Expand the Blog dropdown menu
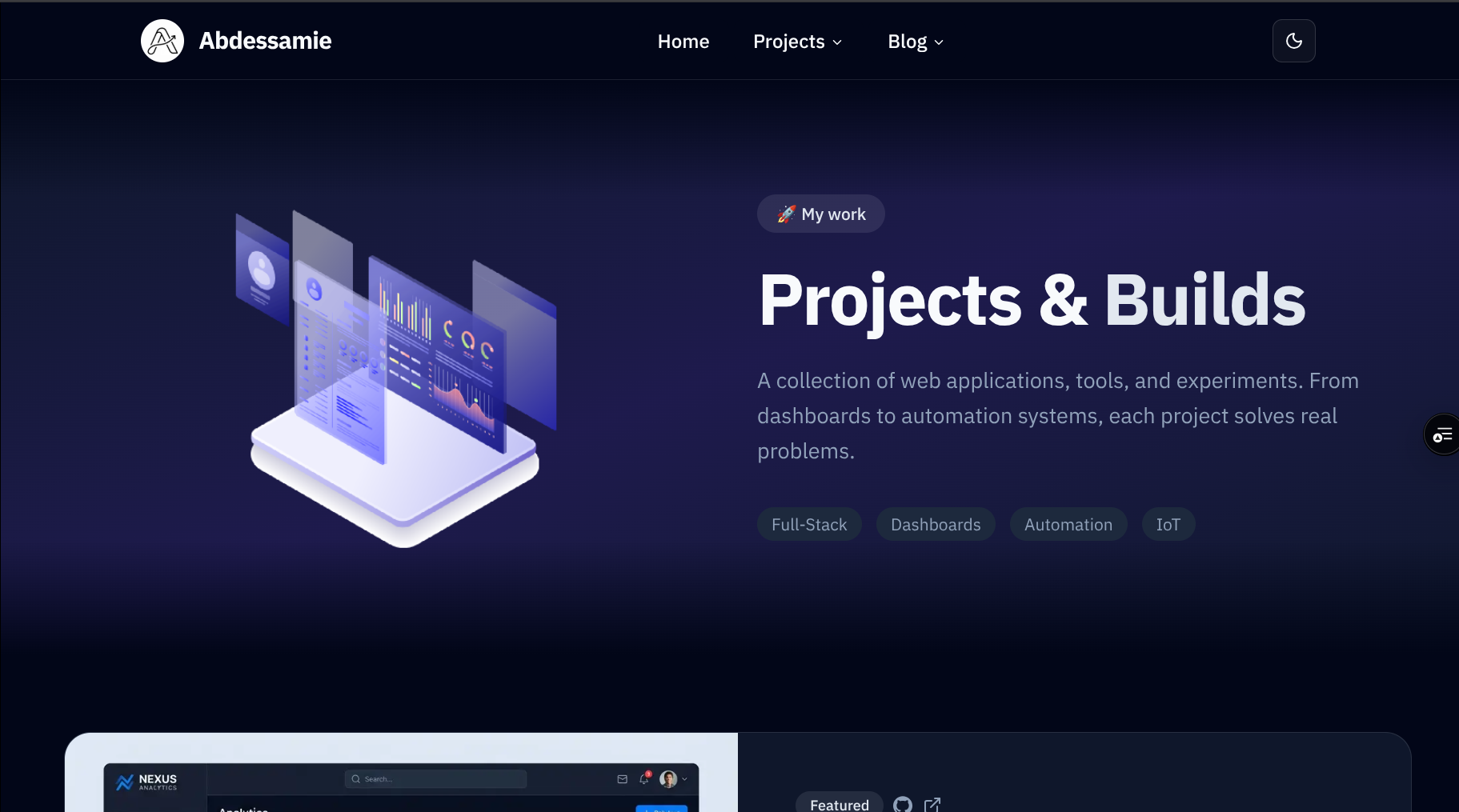The height and width of the screenshot is (812, 1459). pos(916,42)
